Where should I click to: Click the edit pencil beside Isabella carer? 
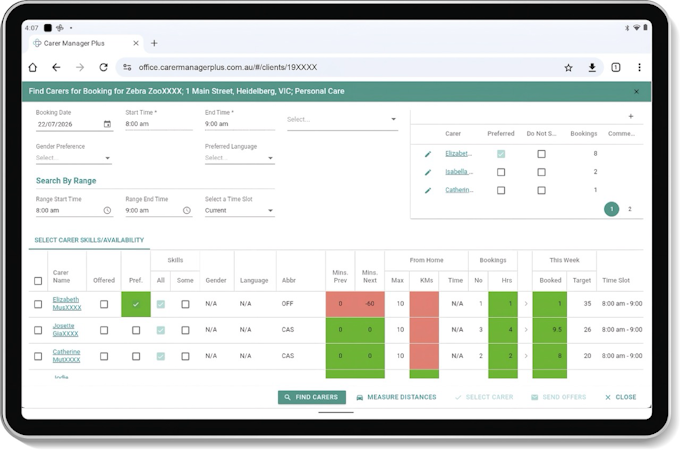pos(428,172)
